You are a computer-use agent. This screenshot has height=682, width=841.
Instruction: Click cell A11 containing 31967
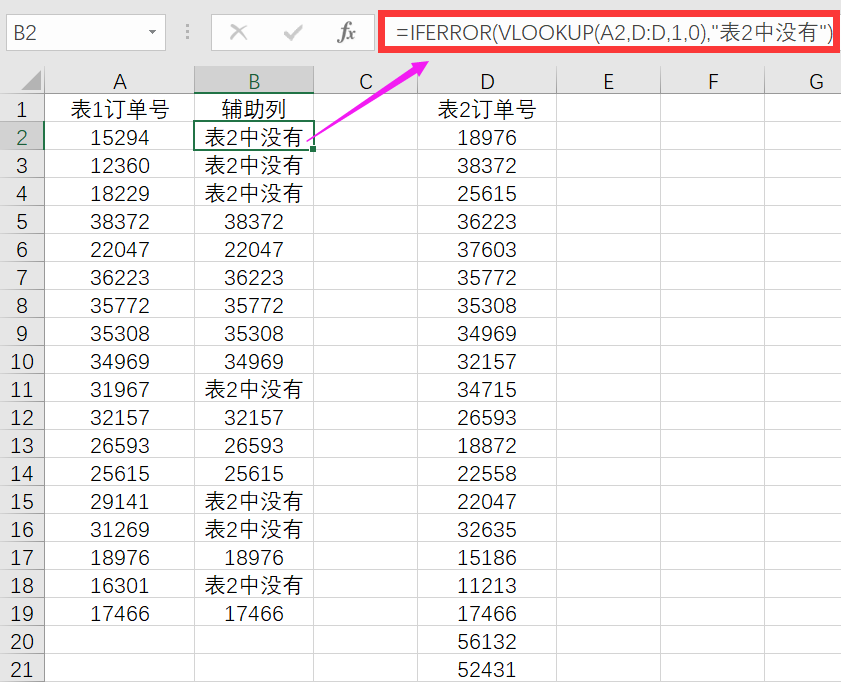(119, 389)
